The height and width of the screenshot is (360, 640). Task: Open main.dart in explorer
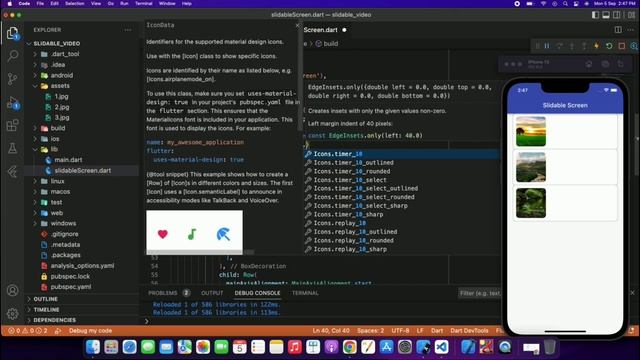pos(68,160)
